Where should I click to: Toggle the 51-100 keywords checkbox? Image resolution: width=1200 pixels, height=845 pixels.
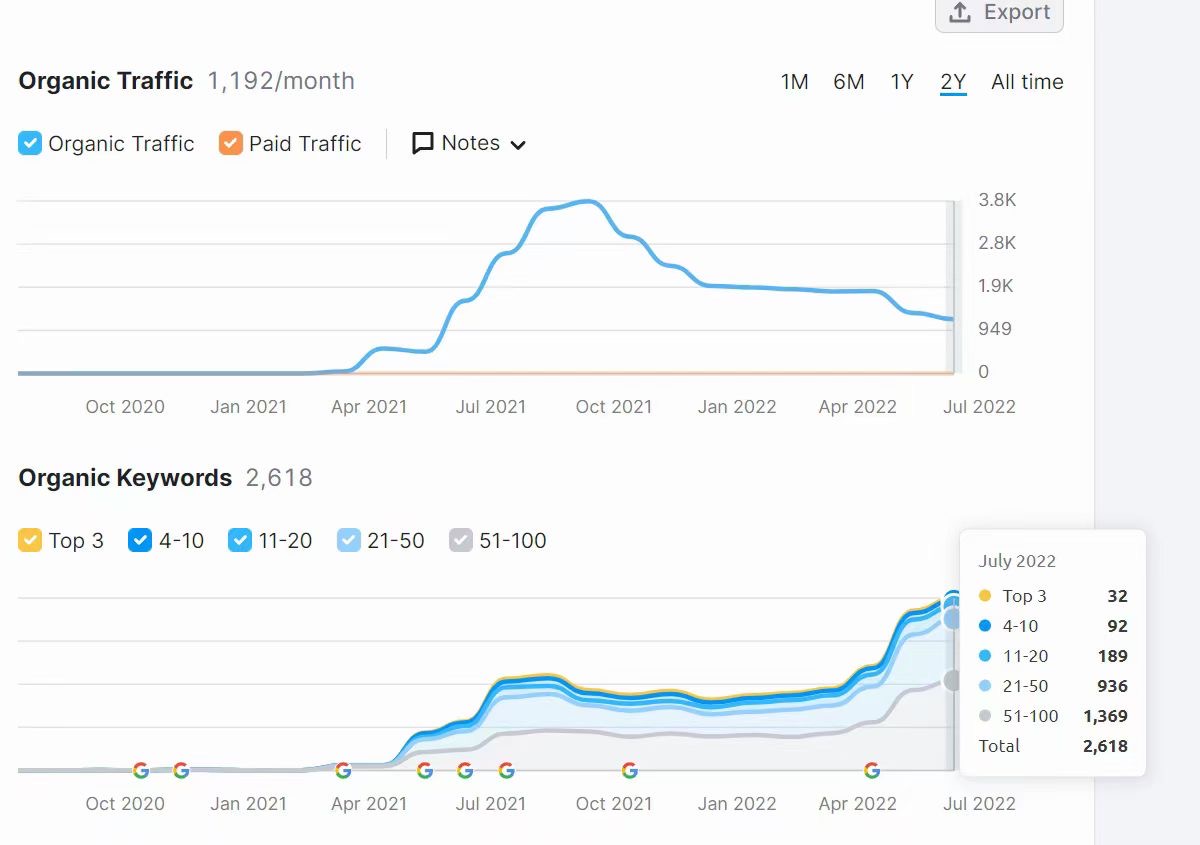click(460, 541)
